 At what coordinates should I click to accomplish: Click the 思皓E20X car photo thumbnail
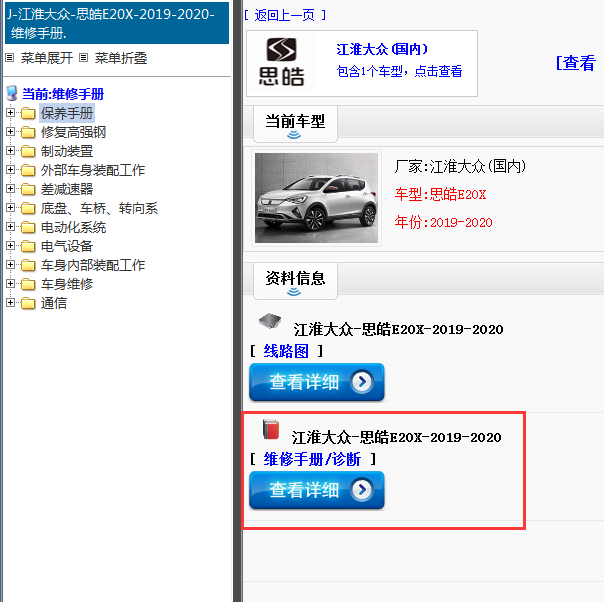tap(316, 198)
